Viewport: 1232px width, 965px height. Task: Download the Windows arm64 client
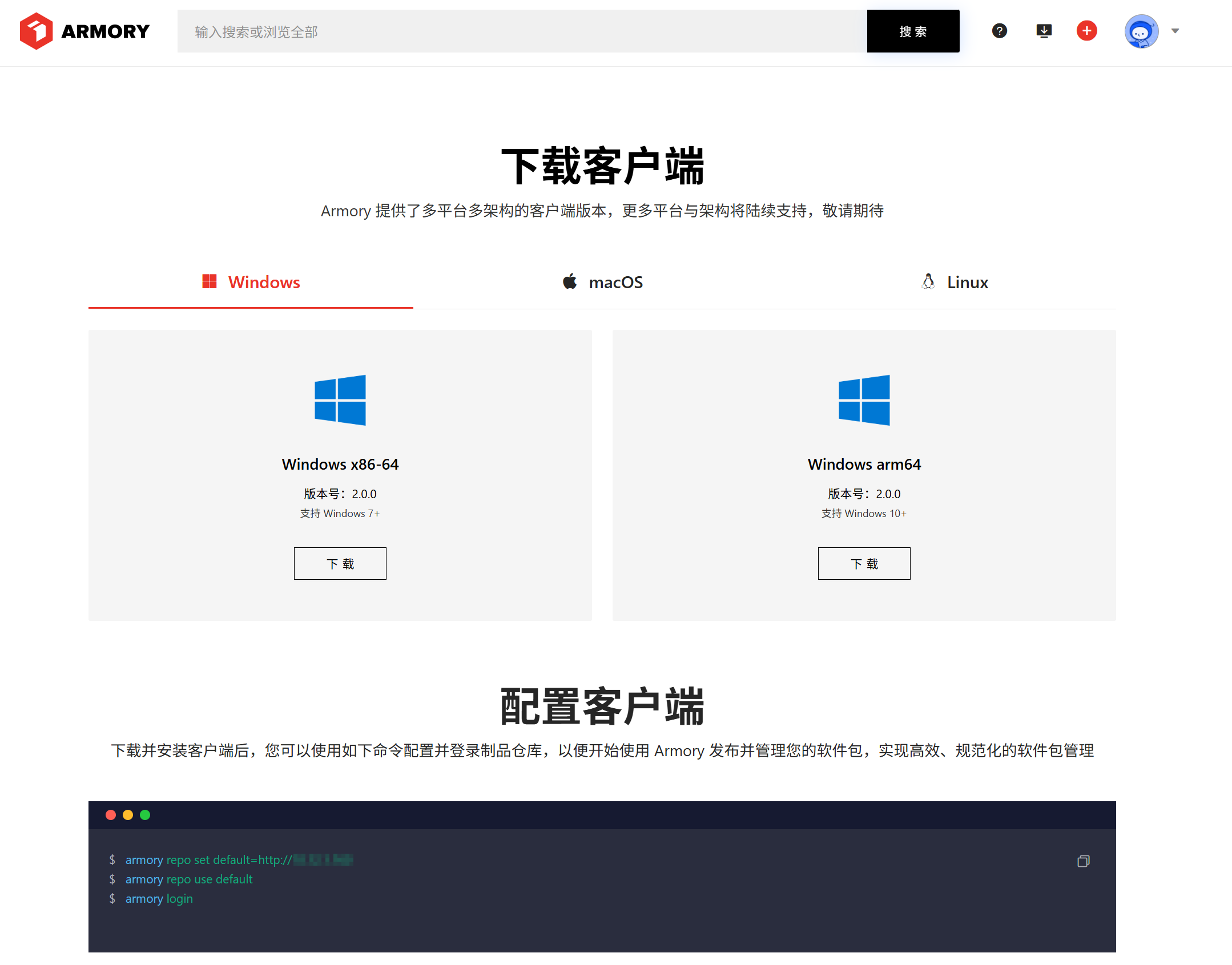coord(864,564)
